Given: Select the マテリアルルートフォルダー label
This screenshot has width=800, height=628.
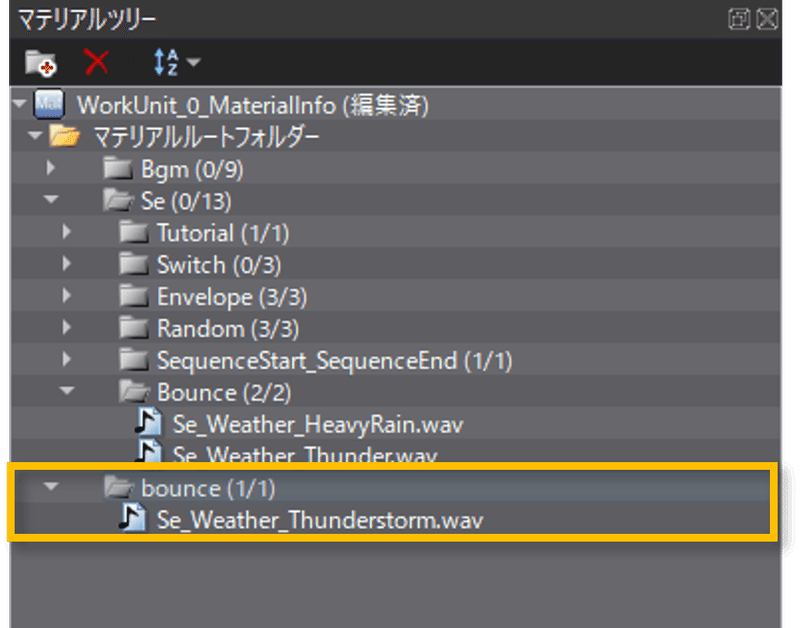Looking at the screenshot, I should 206,137.
